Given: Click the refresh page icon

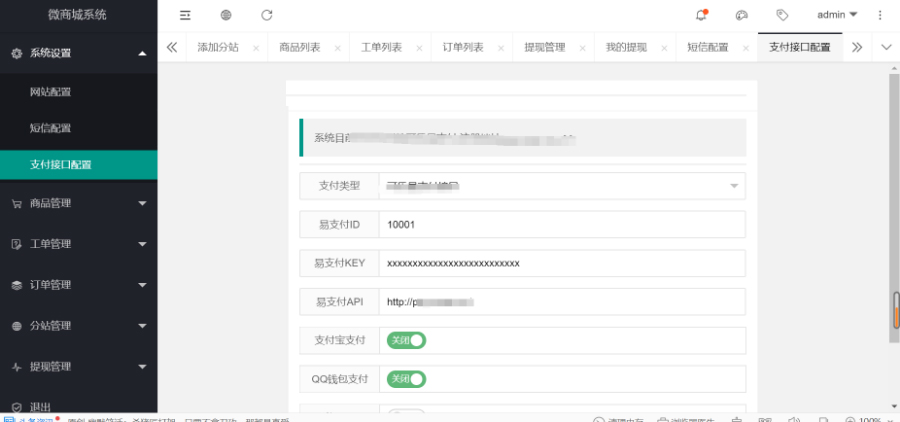Looking at the screenshot, I should [266, 16].
